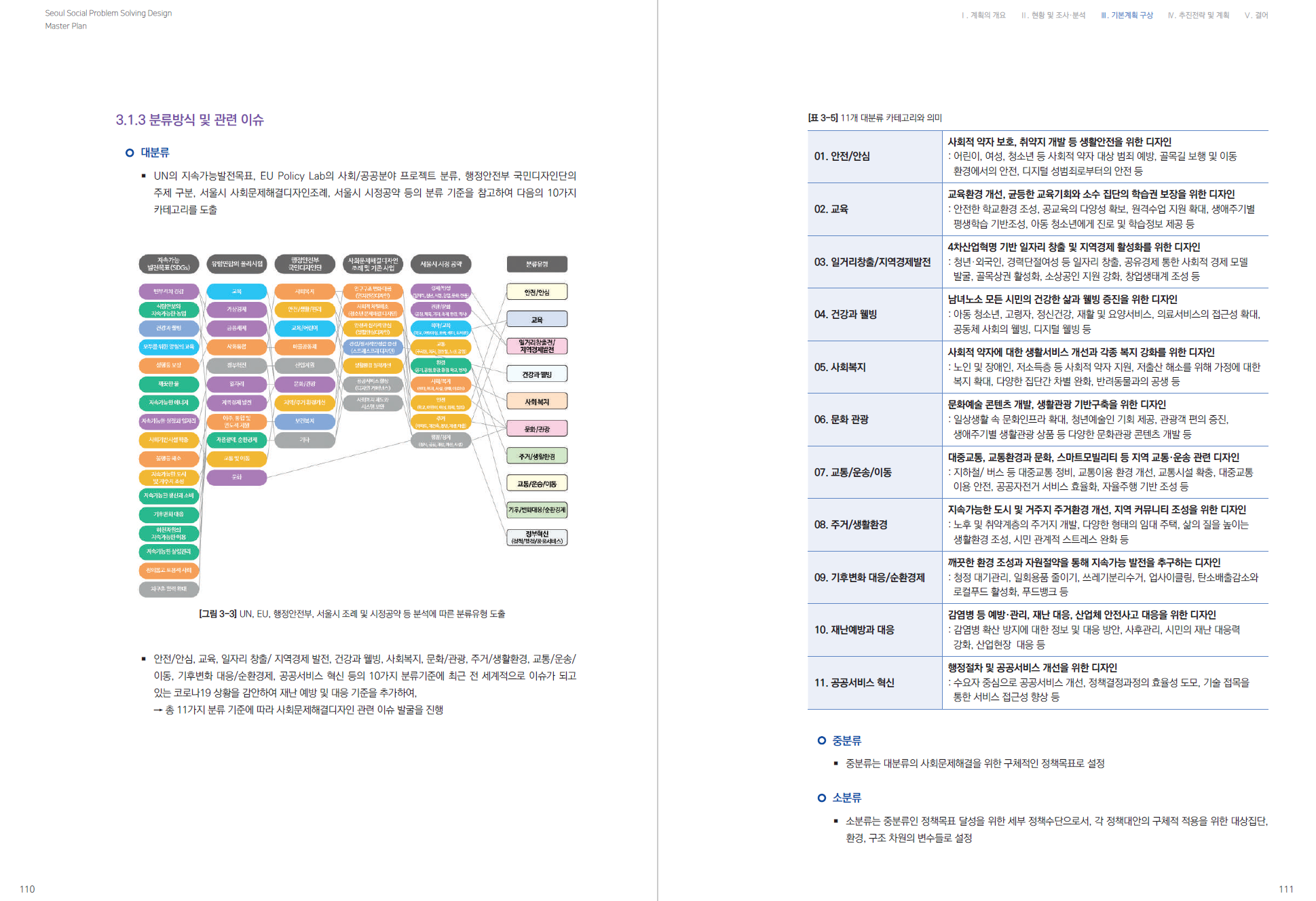Select the 01. 안전/안심 table row label
Viewport: 1316px width, 901px height.
pyautogui.click(x=842, y=156)
